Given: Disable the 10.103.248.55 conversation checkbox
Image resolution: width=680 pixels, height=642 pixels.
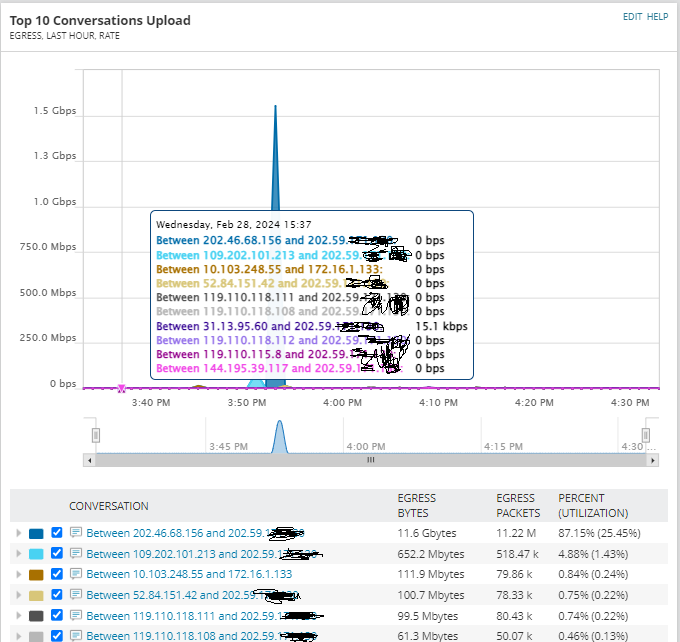Looking at the screenshot, I should pos(57,574).
